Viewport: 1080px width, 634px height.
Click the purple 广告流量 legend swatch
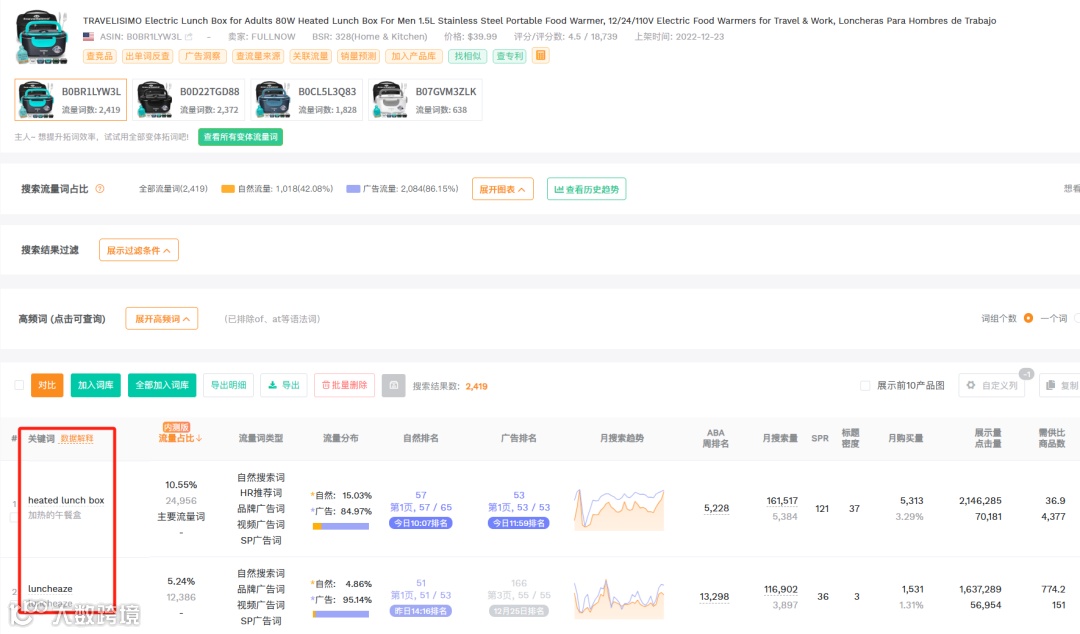(353, 189)
